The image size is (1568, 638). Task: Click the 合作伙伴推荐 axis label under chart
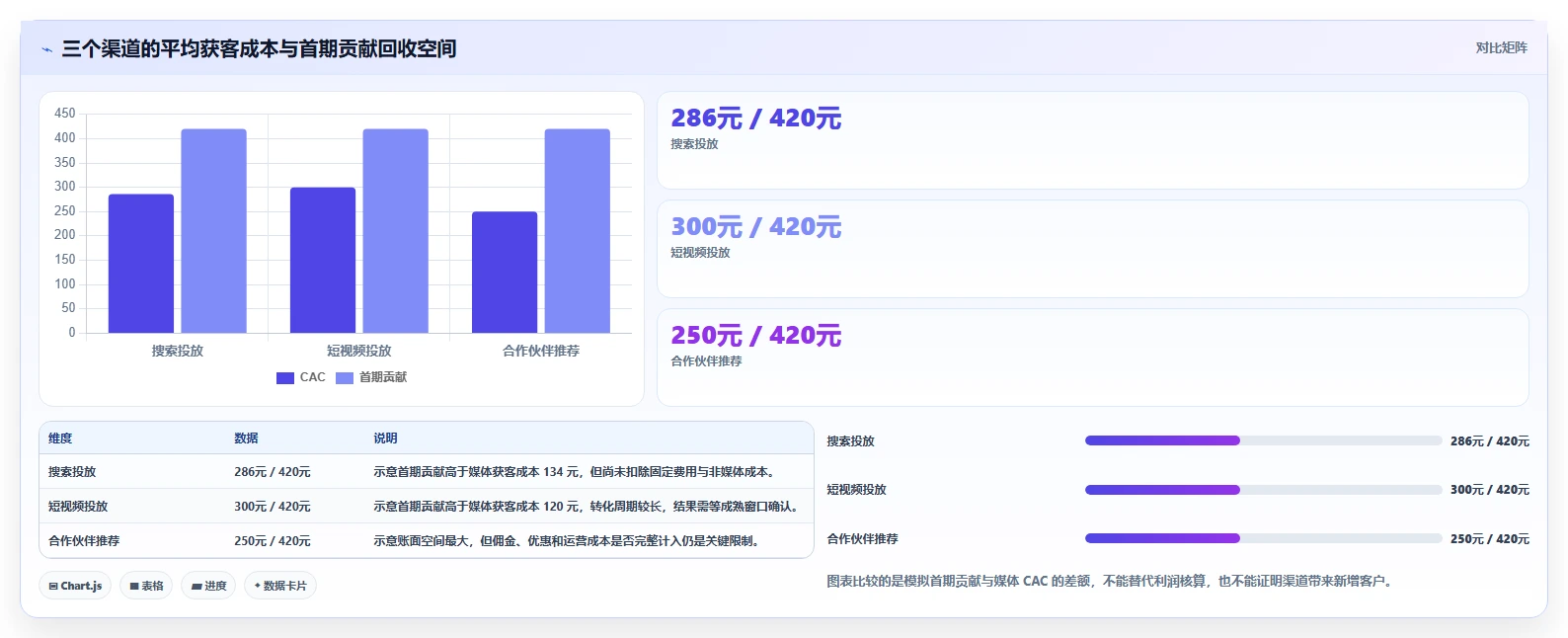tap(541, 351)
